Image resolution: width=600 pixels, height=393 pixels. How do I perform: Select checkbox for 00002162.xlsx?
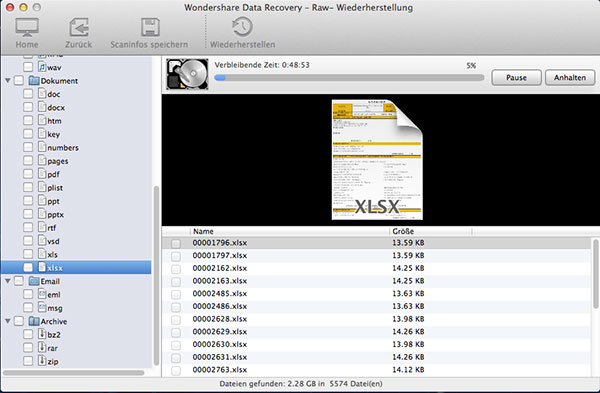176,269
